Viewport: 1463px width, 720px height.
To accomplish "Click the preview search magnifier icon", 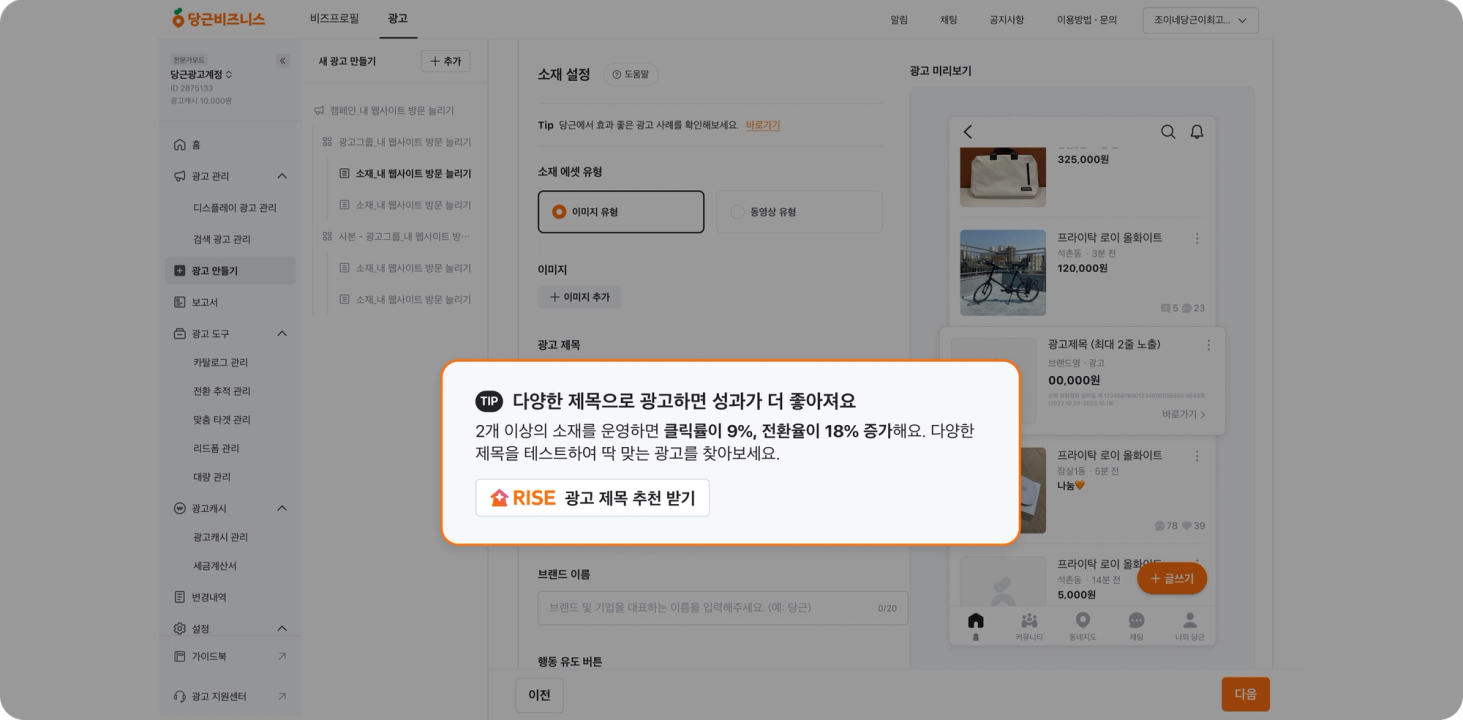I will tap(1168, 132).
